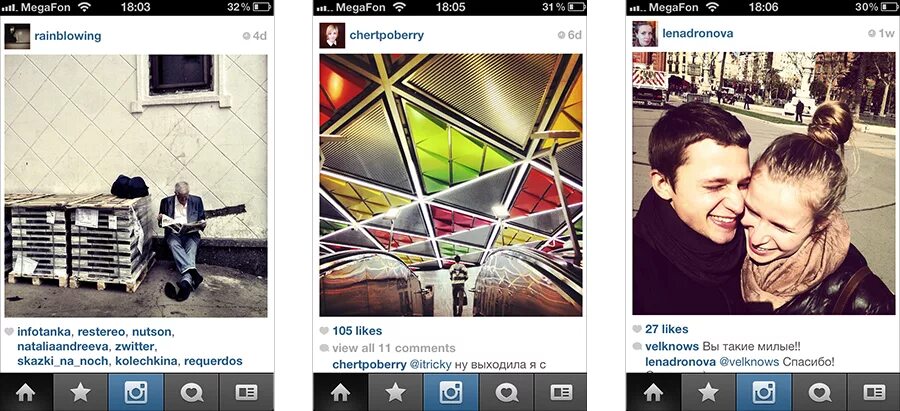Tap the colorful ceiling escalator photo
Image resolution: width=900 pixels, height=411 pixels.
click(x=451, y=185)
